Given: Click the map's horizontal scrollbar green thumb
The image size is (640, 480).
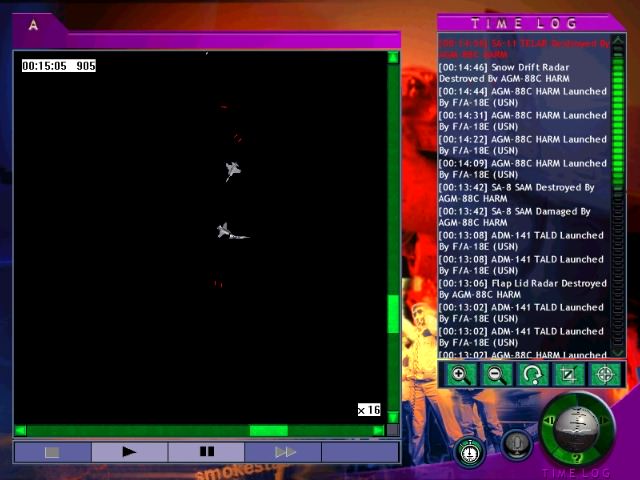Looking at the screenshot, I should [268, 430].
